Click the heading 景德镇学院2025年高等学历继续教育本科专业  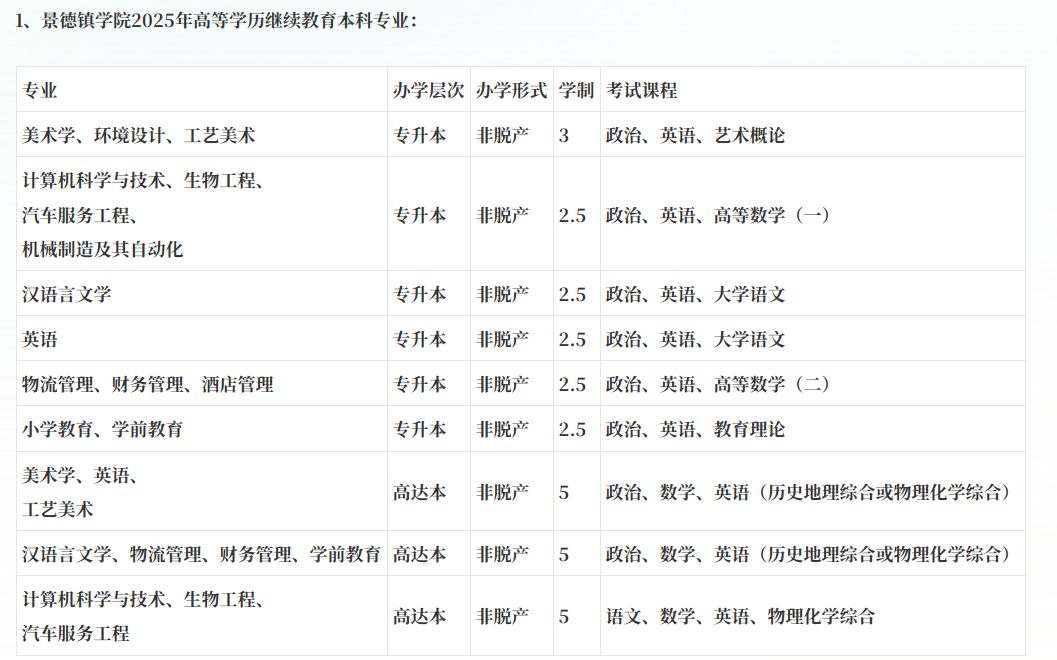point(218,21)
